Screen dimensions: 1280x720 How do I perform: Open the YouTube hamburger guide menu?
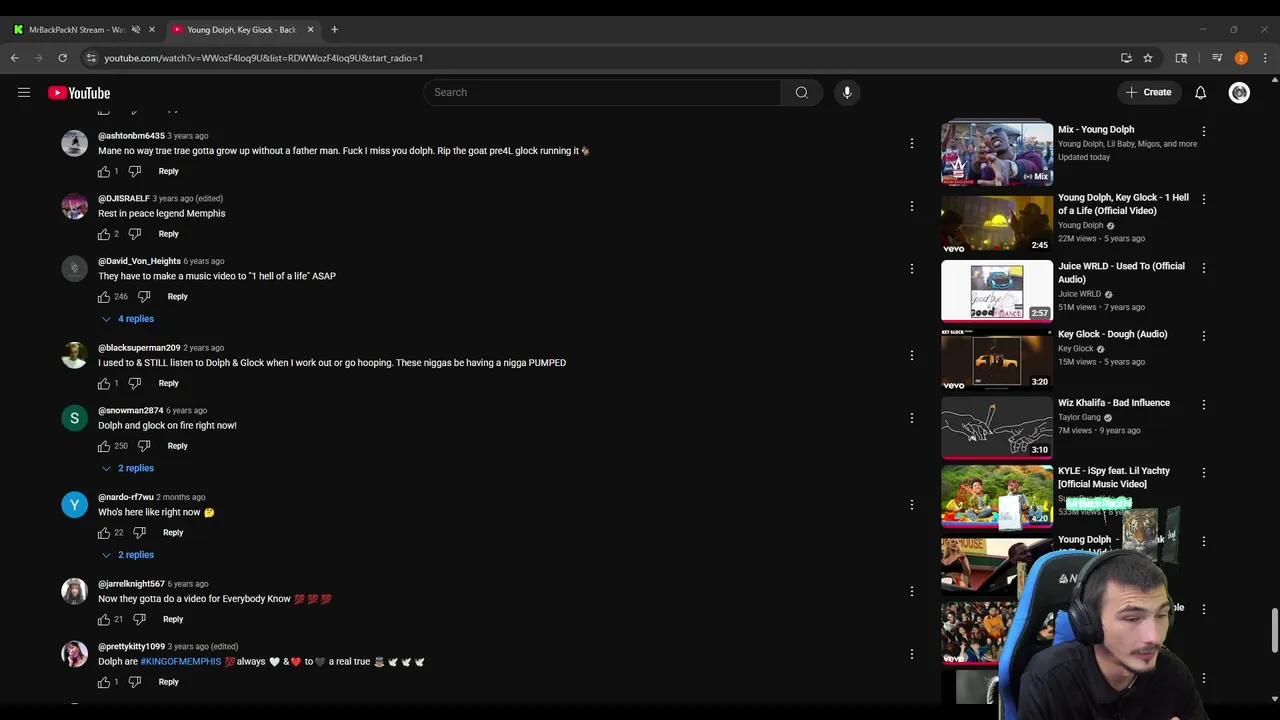pos(24,92)
